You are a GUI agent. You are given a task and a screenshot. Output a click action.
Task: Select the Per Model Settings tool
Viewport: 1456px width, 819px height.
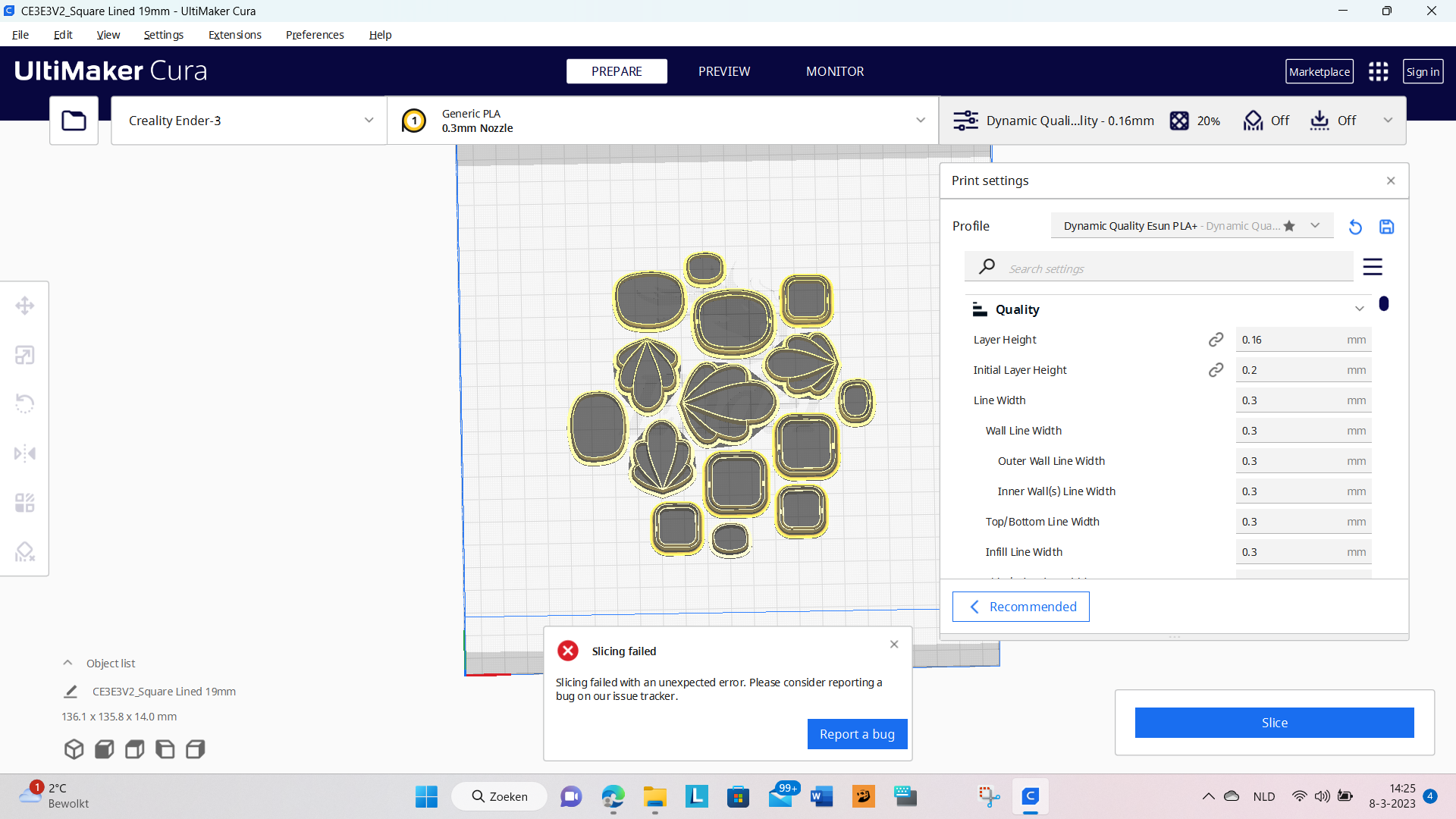tap(25, 503)
